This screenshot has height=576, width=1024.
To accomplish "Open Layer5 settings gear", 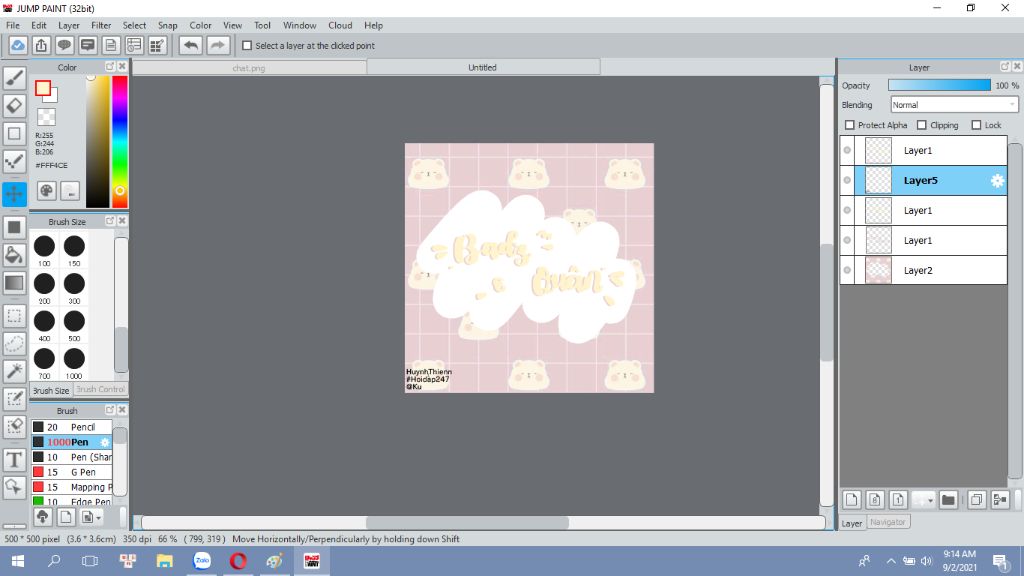I will pos(997,181).
